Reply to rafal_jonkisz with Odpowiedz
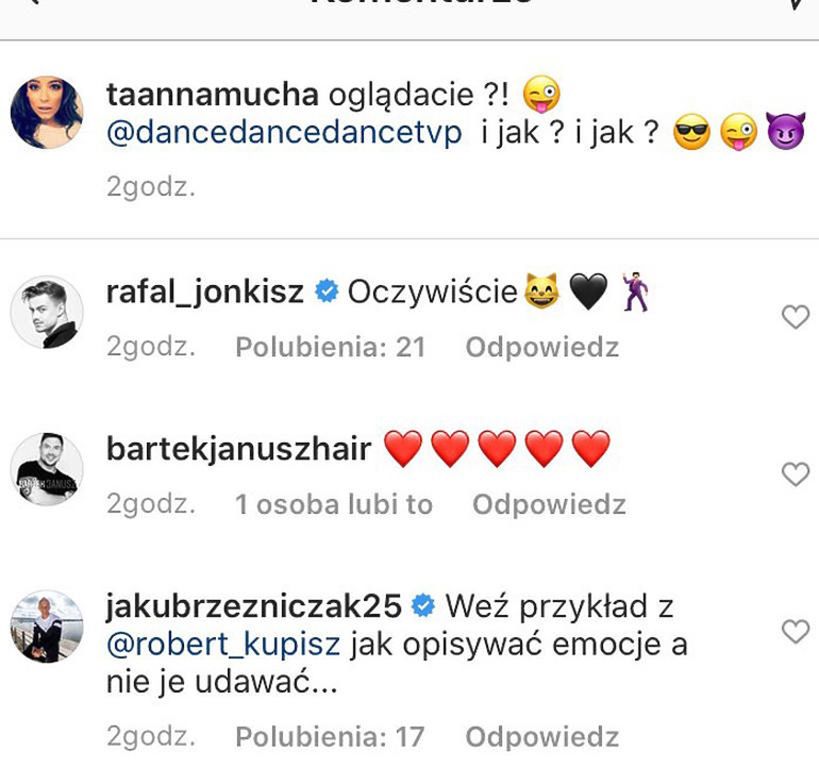The height and width of the screenshot is (784, 819). coord(542,347)
